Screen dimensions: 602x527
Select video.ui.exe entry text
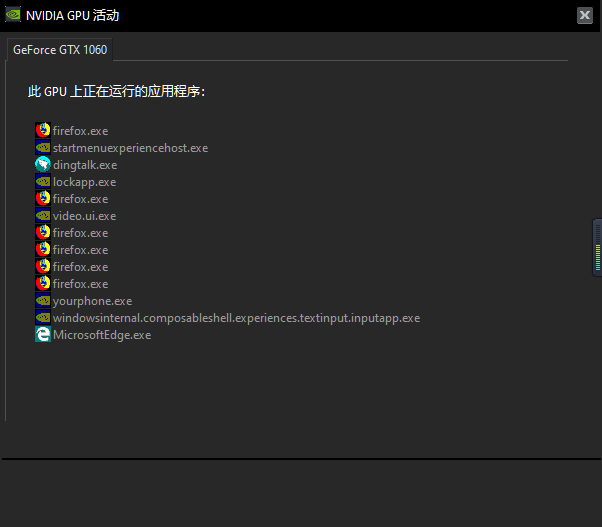84,216
